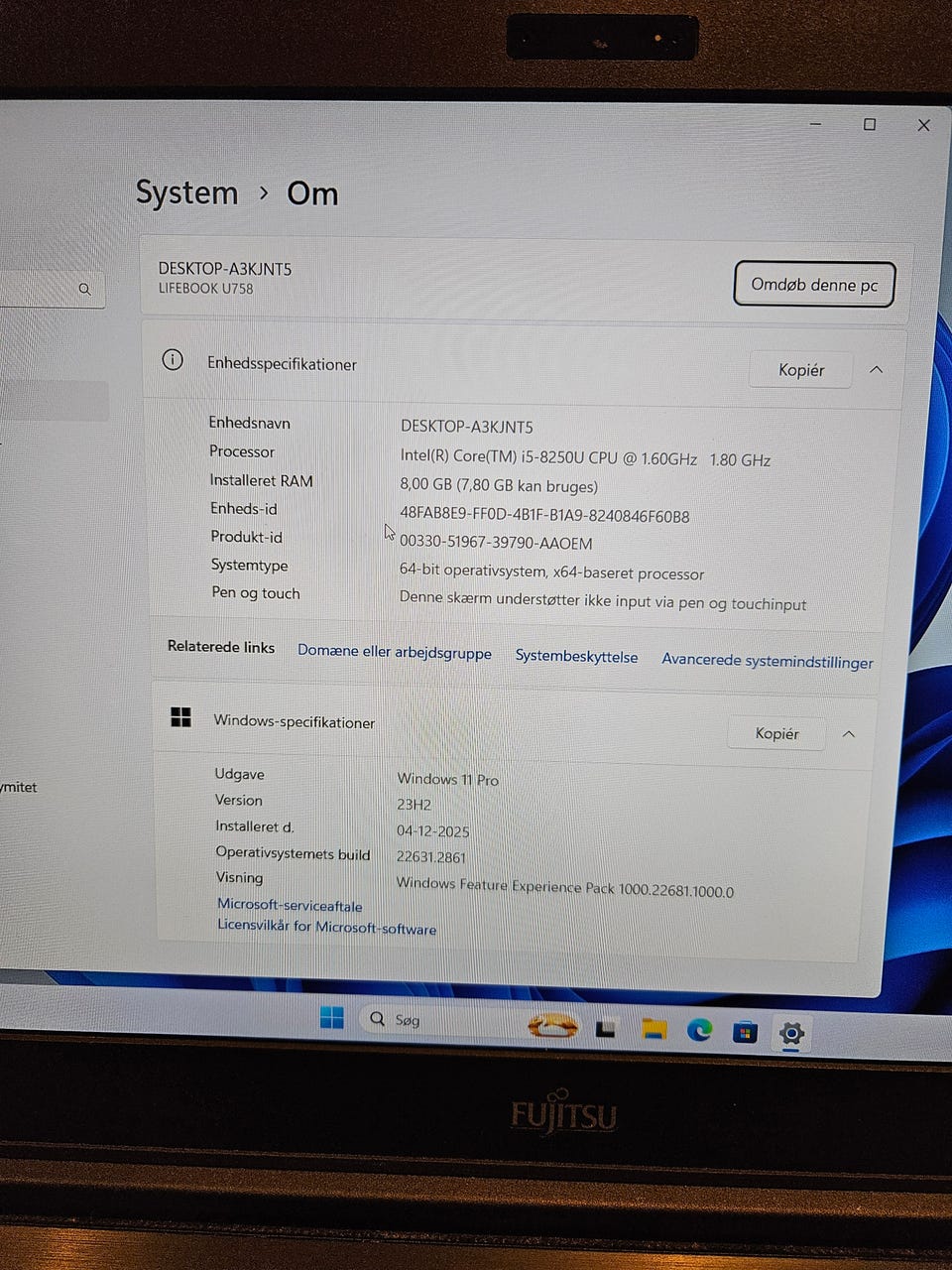Open the Task View taskbar icon

[605, 1030]
